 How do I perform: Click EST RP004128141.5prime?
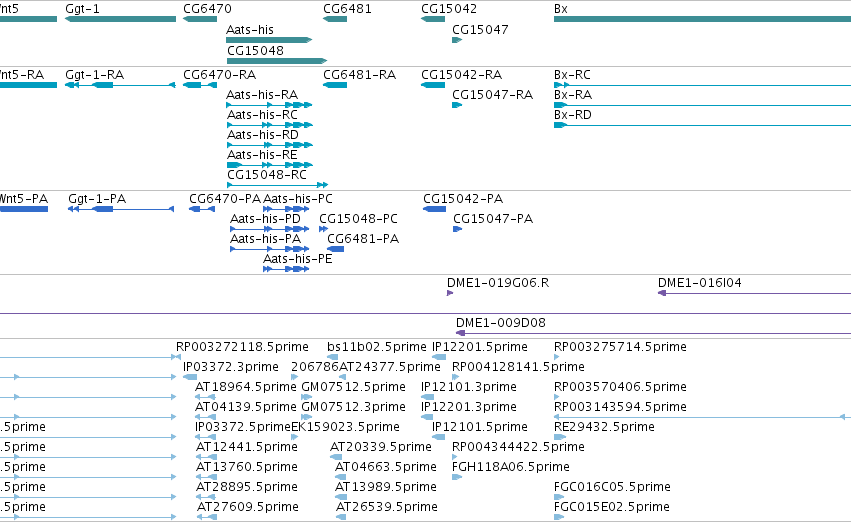click(x=518, y=367)
